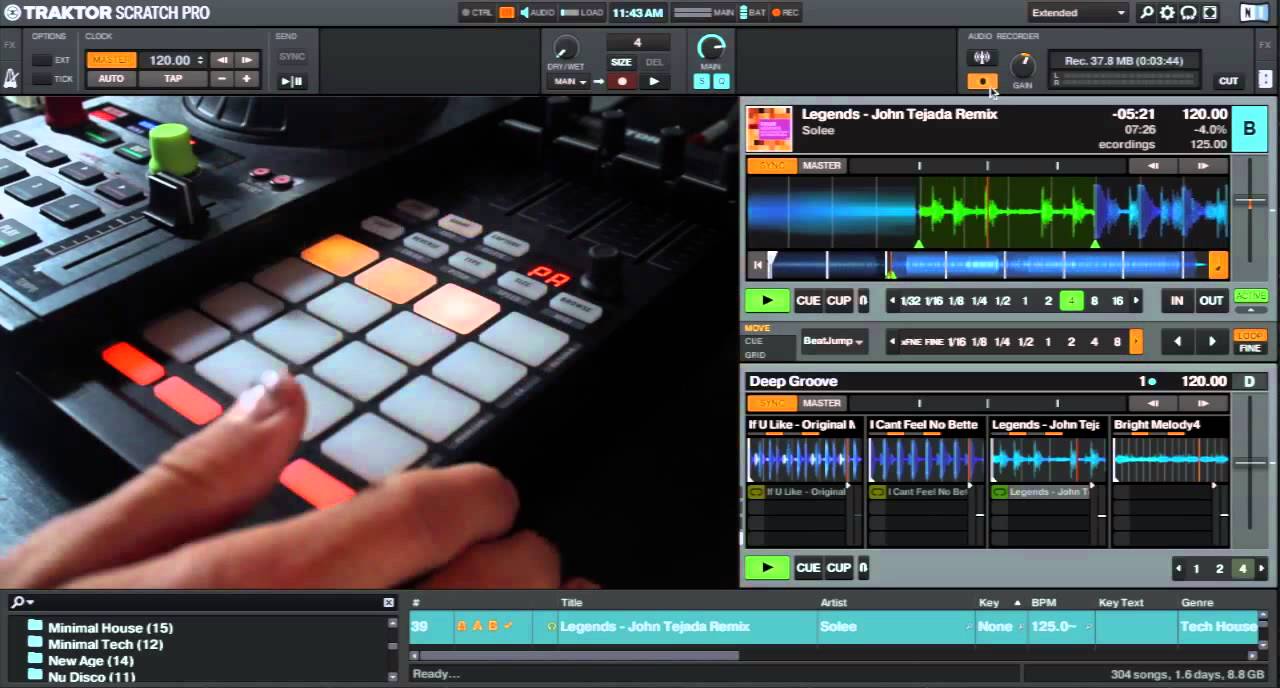Click the deck D letter badge
The width and height of the screenshot is (1280, 688).
1249,381
